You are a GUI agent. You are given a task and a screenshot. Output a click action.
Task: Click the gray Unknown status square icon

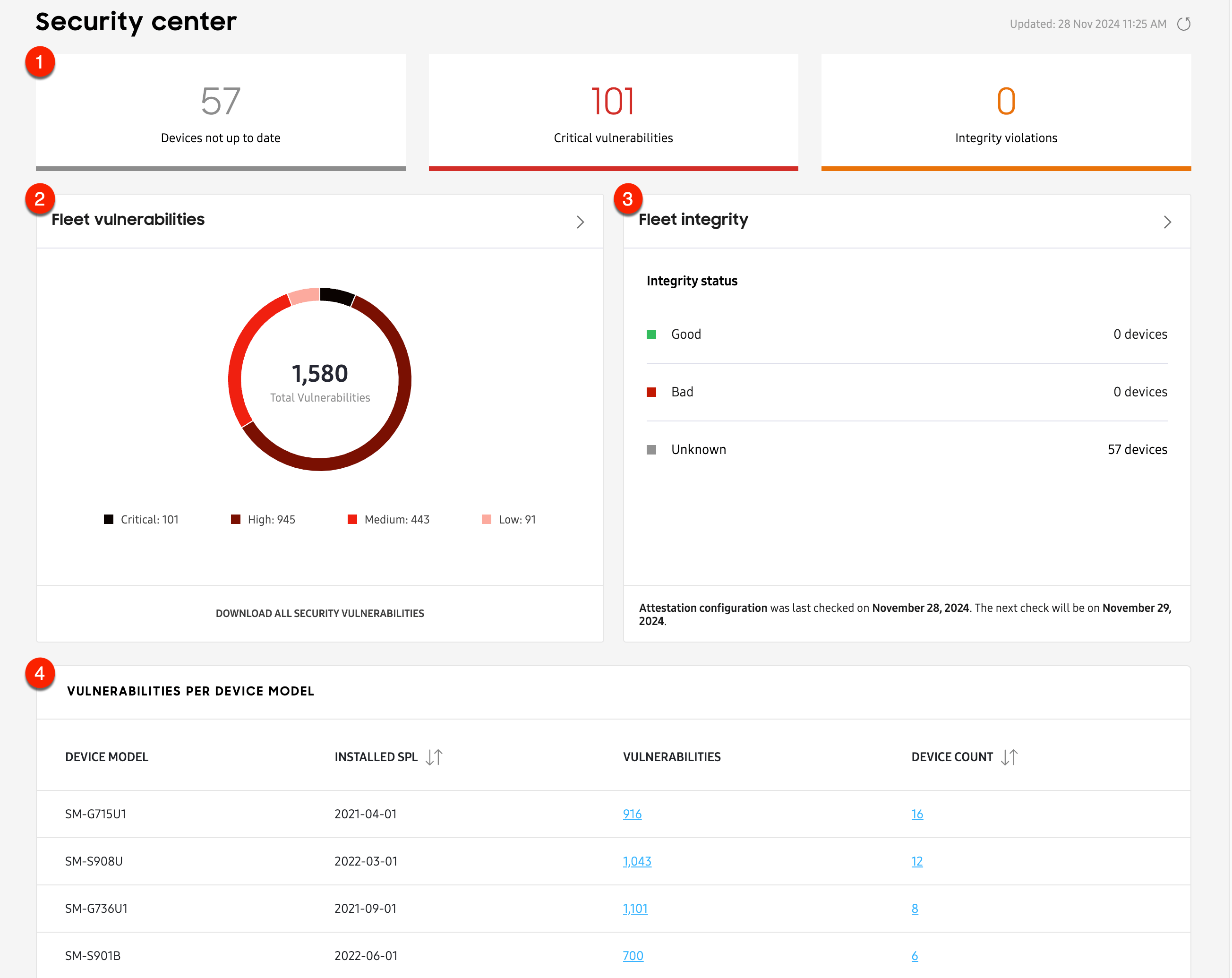pos(652,449)
